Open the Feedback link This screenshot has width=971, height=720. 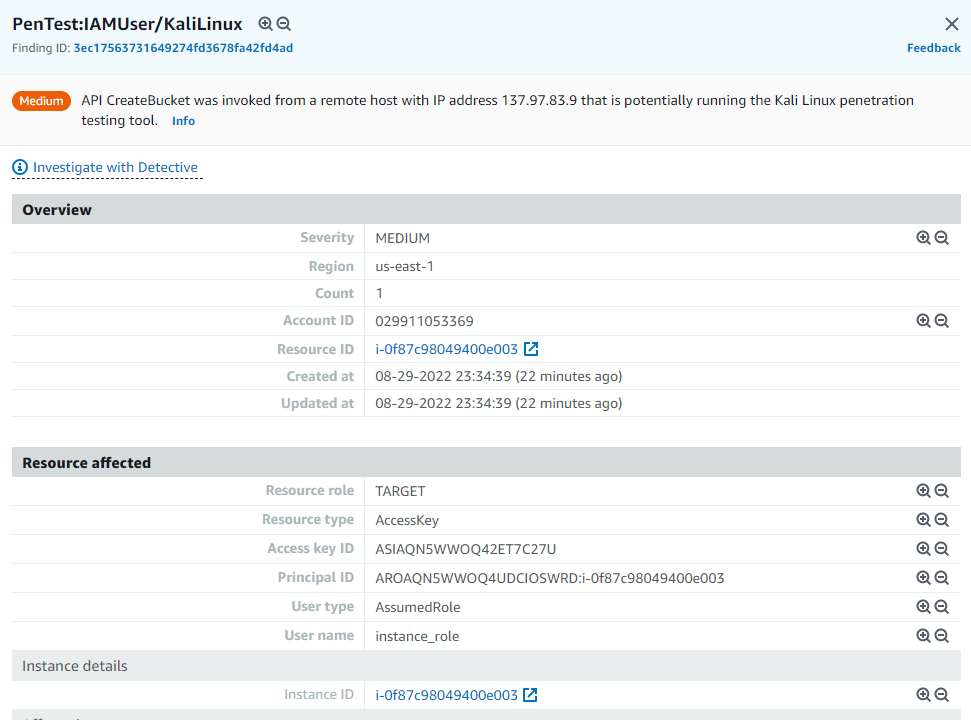point(933,48)
